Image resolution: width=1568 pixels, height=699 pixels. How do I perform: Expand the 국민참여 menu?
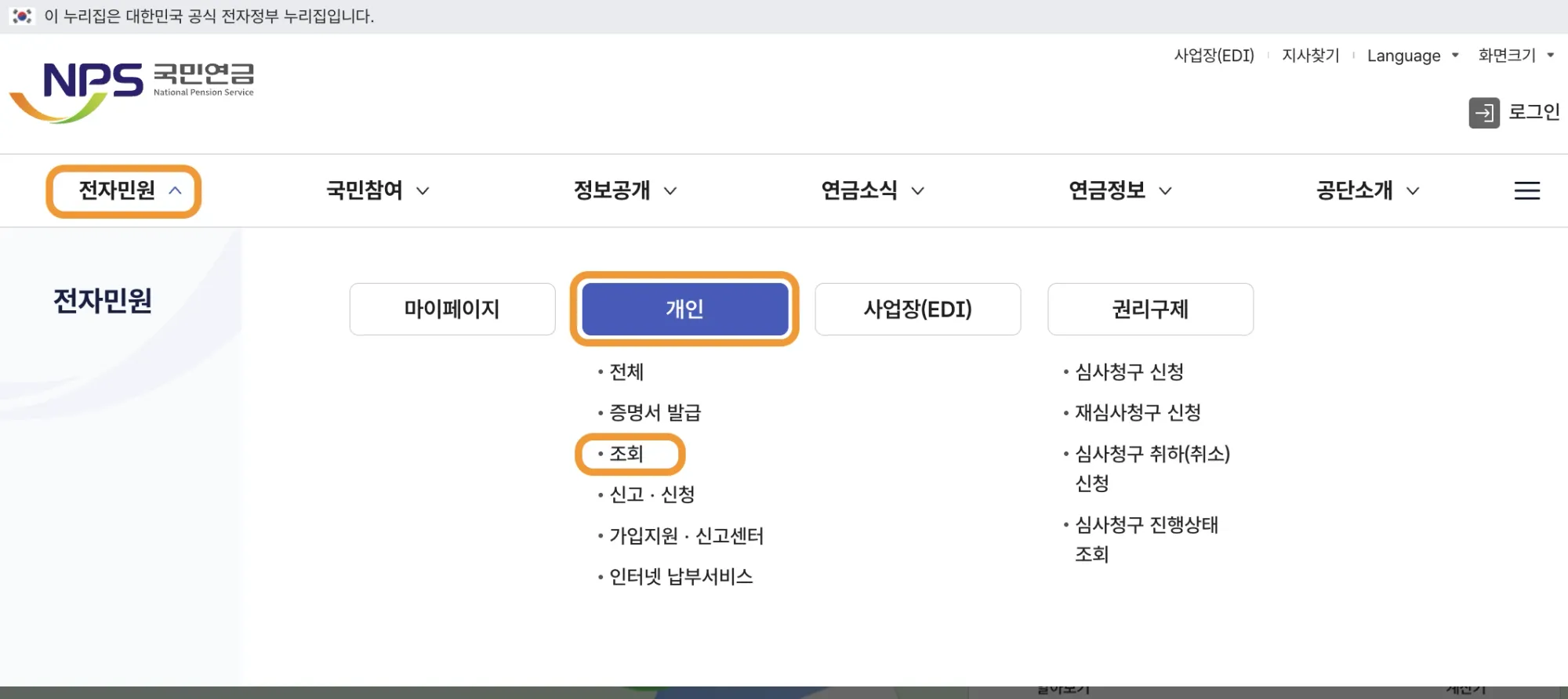coord(378,190)
